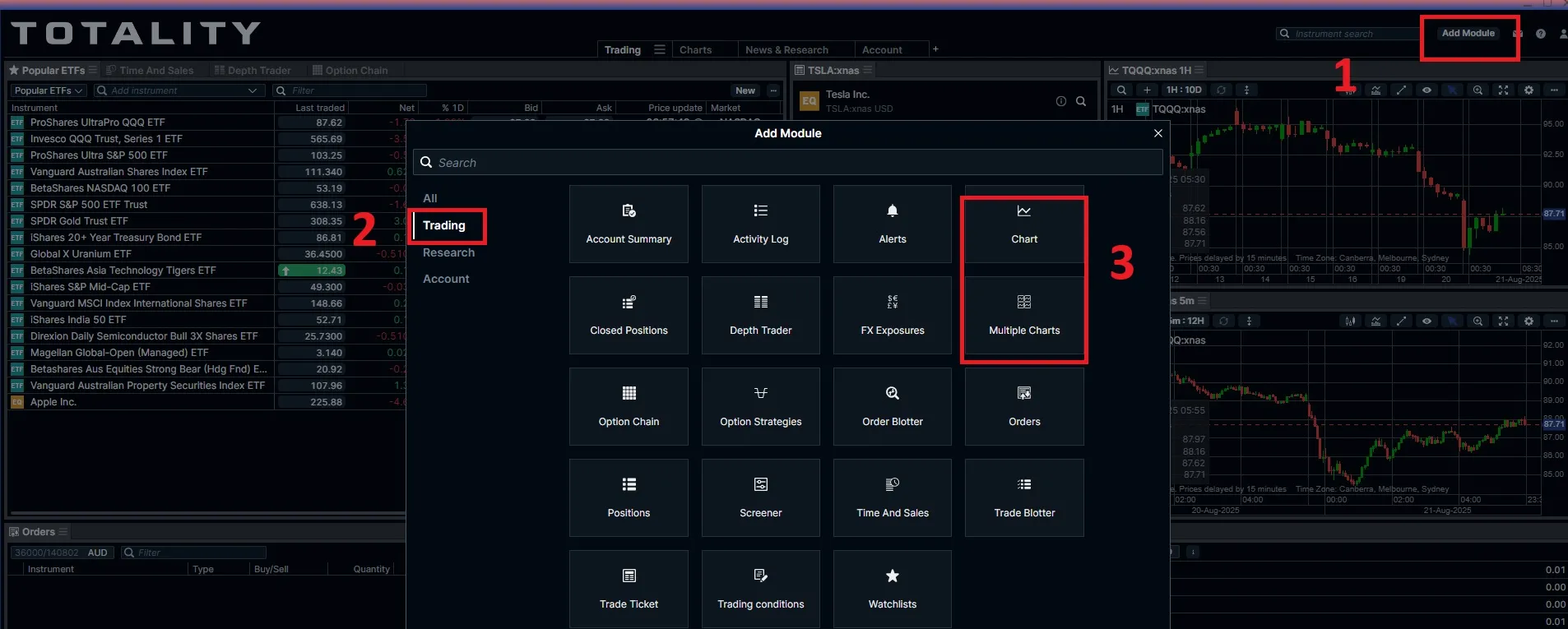Expand the Add instrument dropdown arrow

[x=253, y=90]
